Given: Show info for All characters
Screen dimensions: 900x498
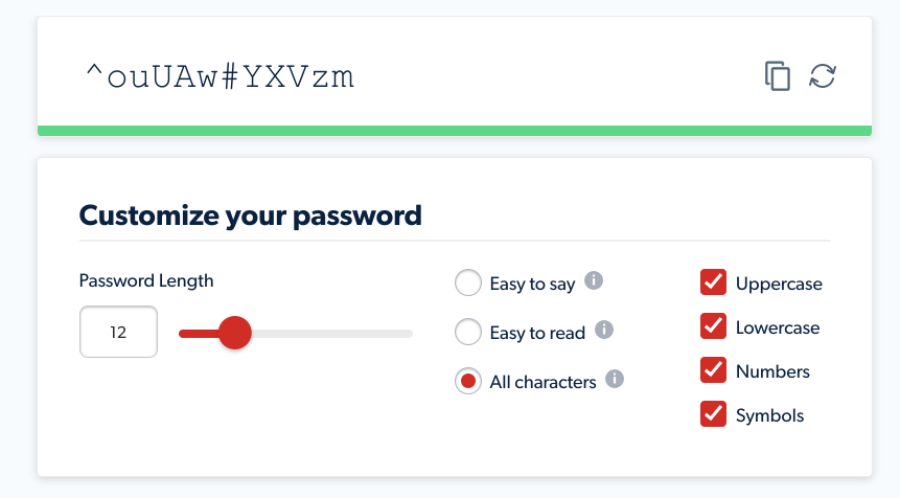Looking at the screenshot, I should pyautogui.click(x=614, y=379).
